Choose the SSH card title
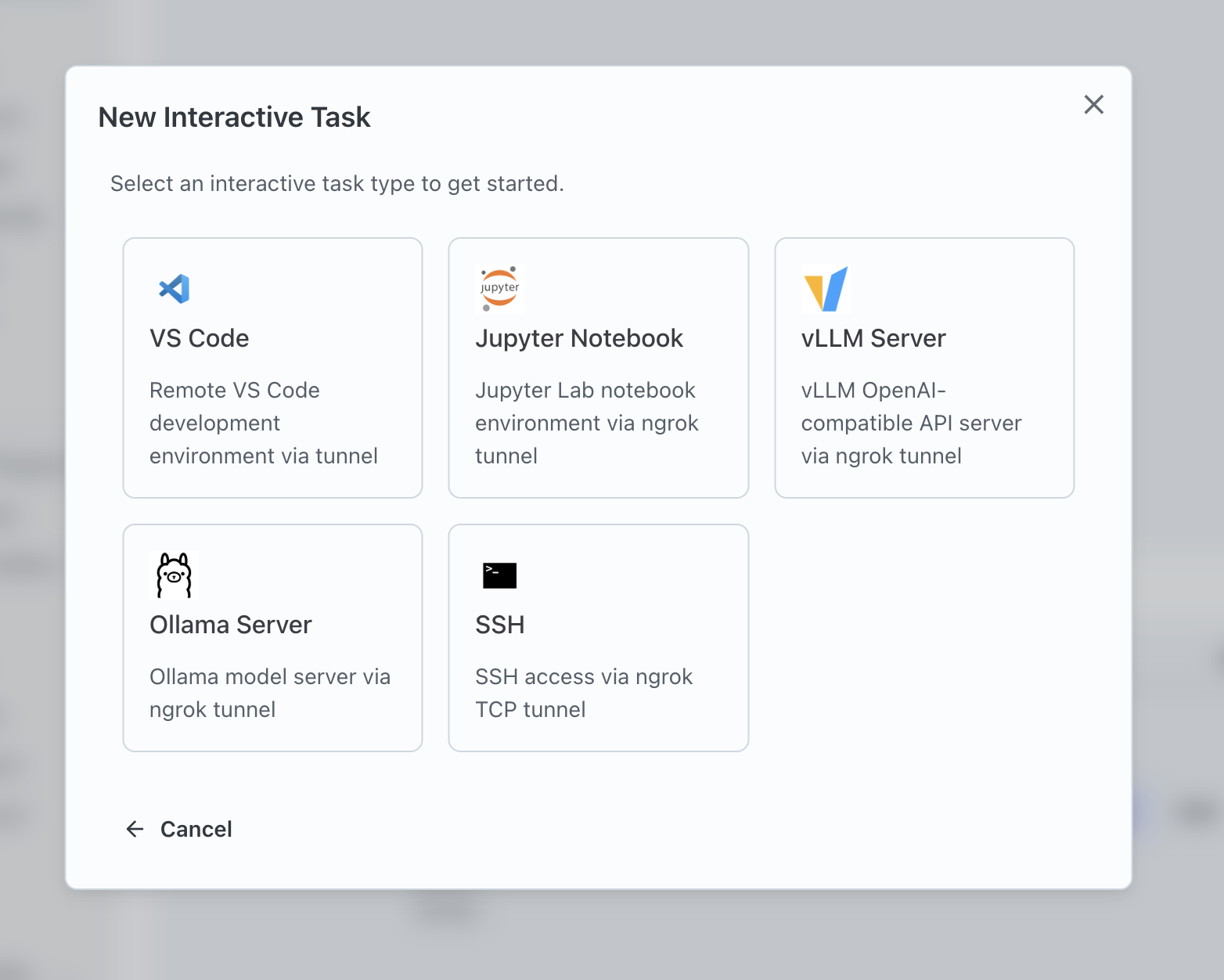 499,625
